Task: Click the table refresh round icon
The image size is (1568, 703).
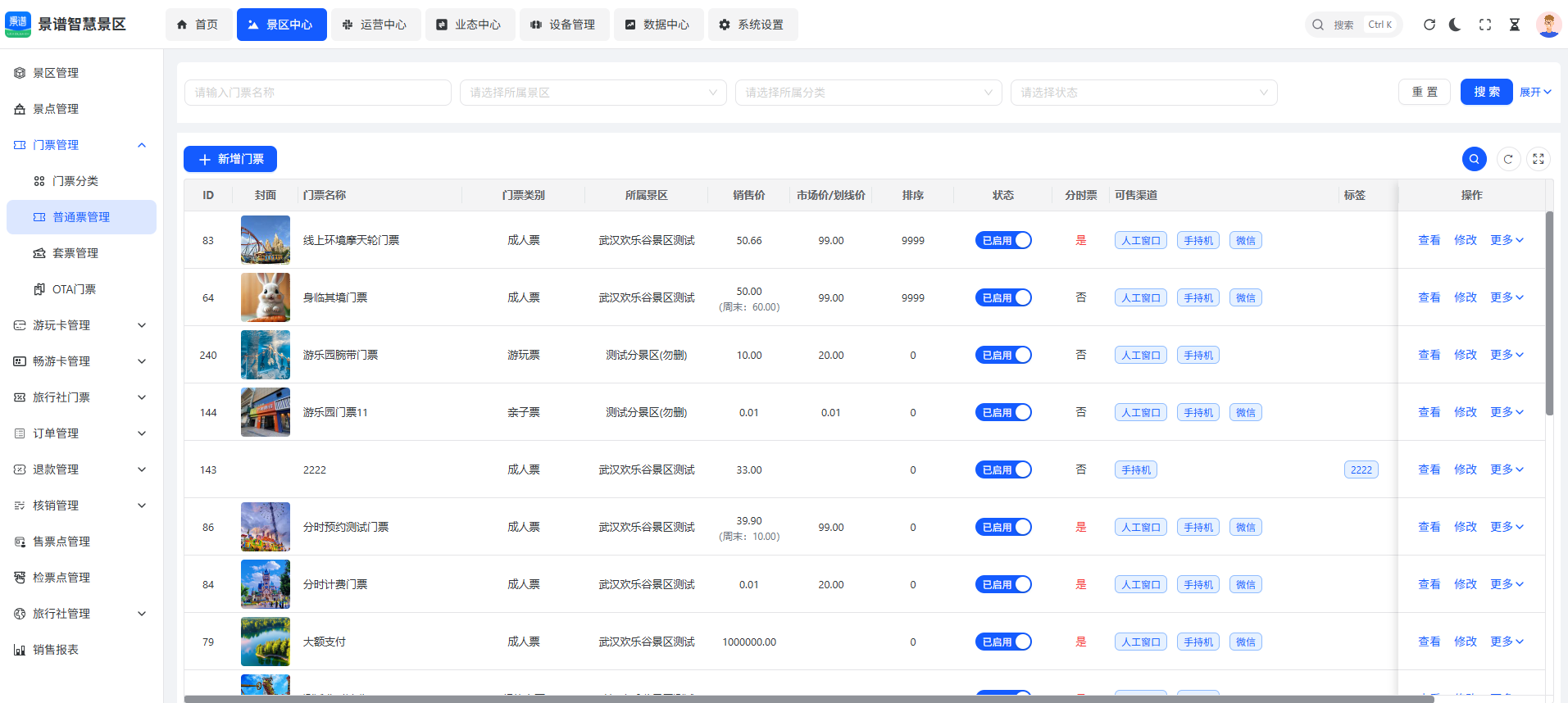Action: 1508,159
